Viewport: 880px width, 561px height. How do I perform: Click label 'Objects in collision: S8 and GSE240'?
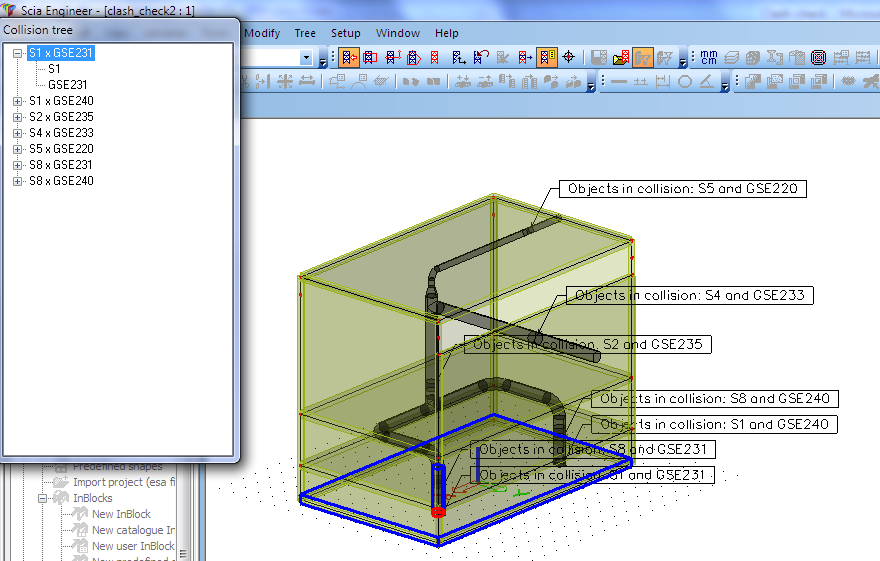point(714,398)
